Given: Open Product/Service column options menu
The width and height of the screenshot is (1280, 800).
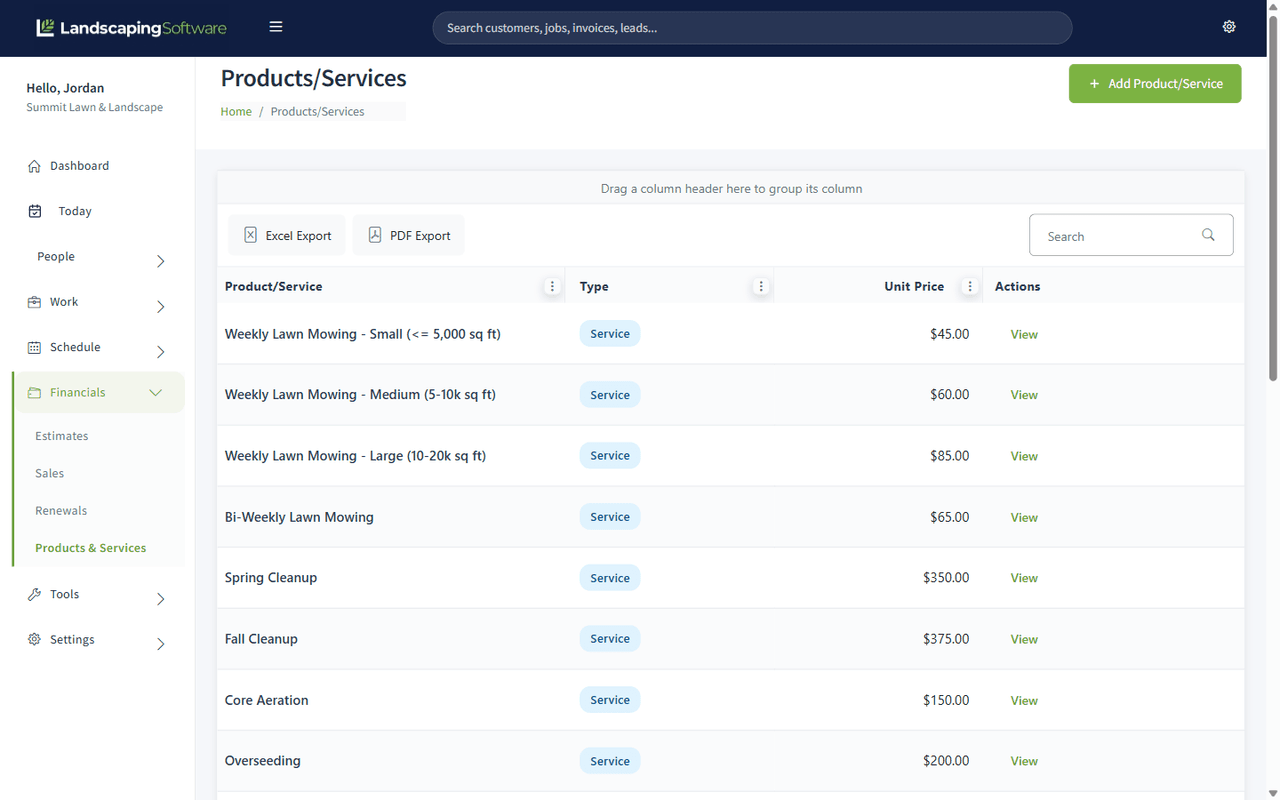Looking at the screenshot, I should pos(552,286).
